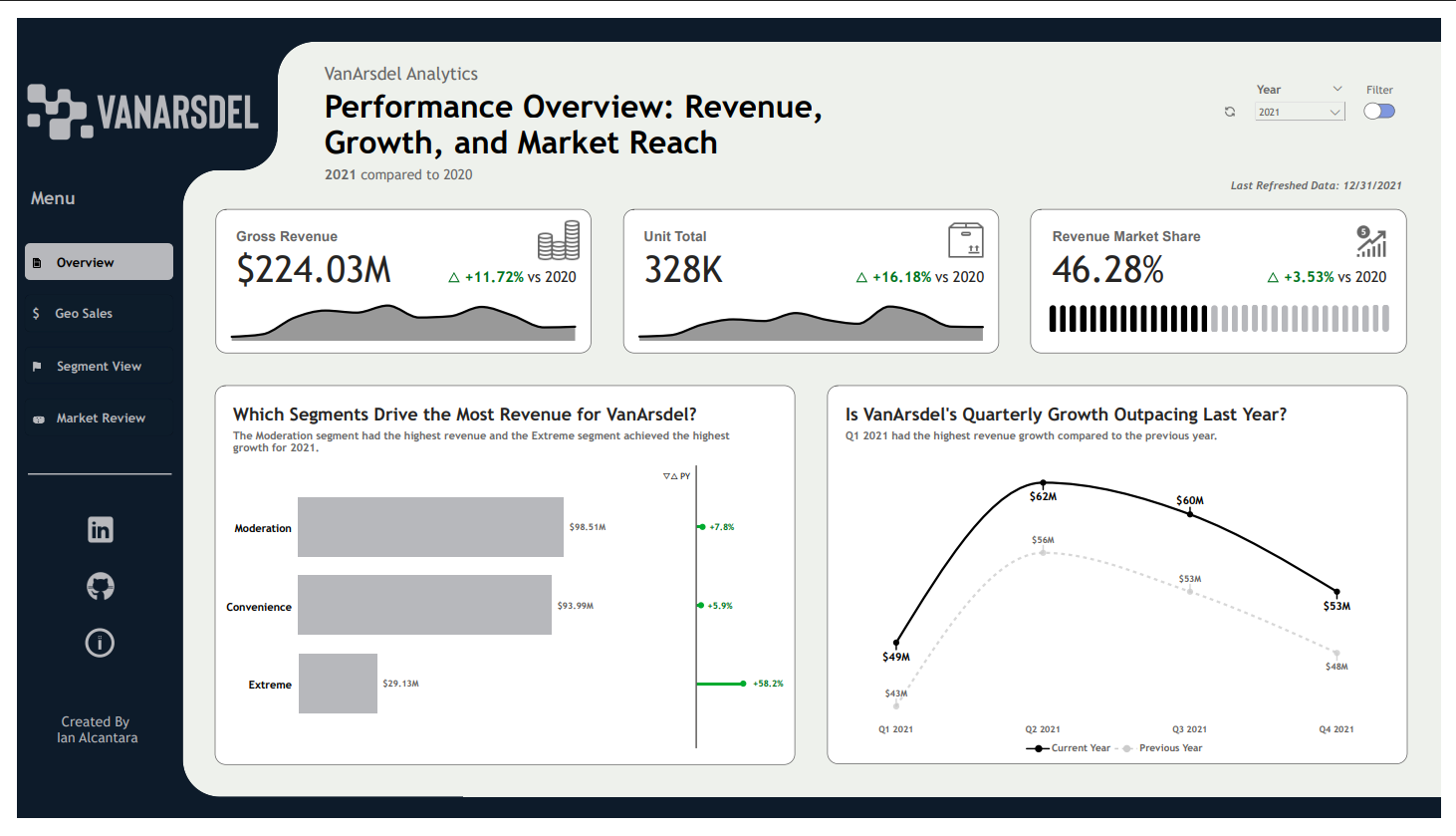Click the Revenue Market Share progress bar

1219,318
